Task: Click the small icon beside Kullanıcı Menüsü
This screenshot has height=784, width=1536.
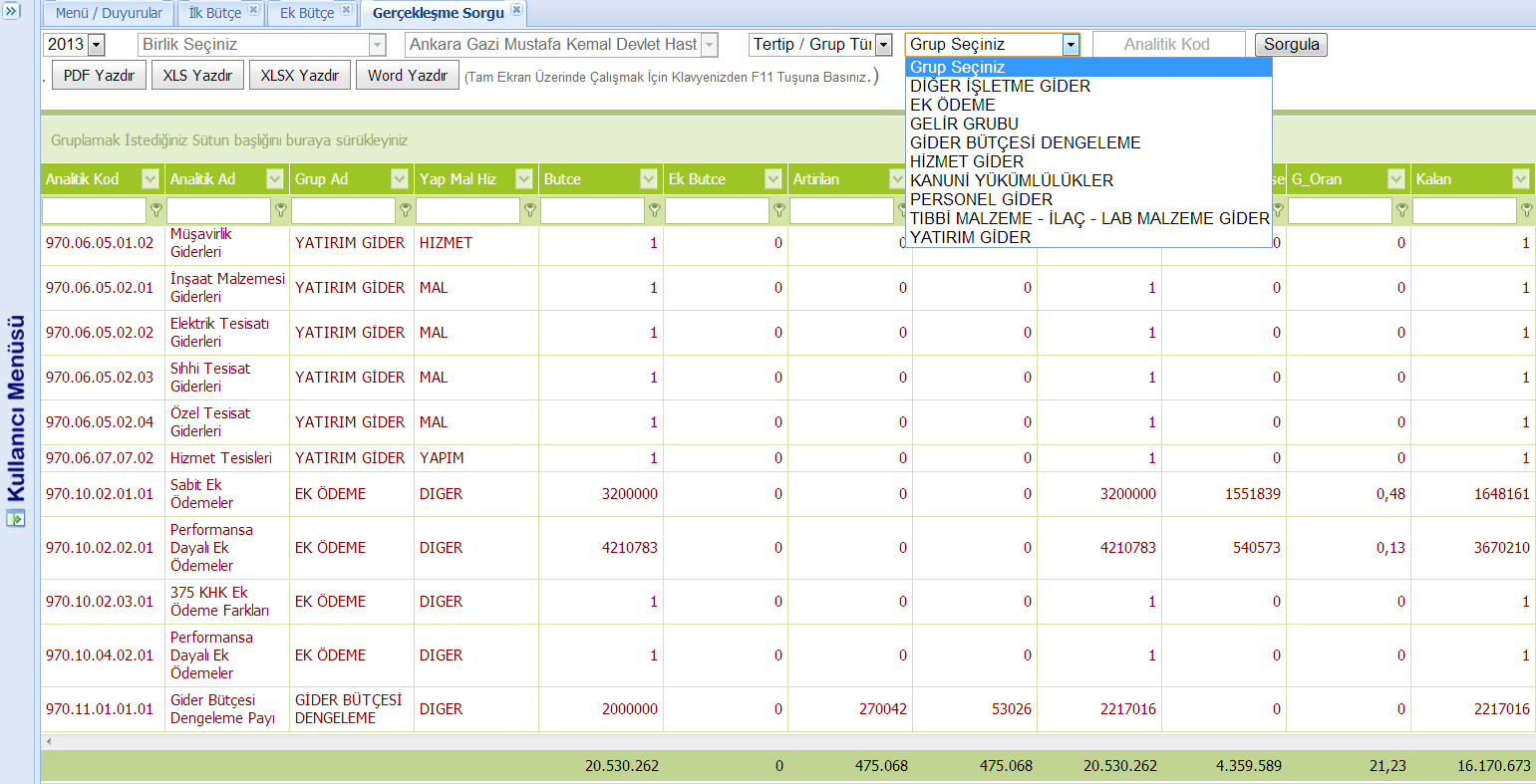Action: click(x=14, y=518)
